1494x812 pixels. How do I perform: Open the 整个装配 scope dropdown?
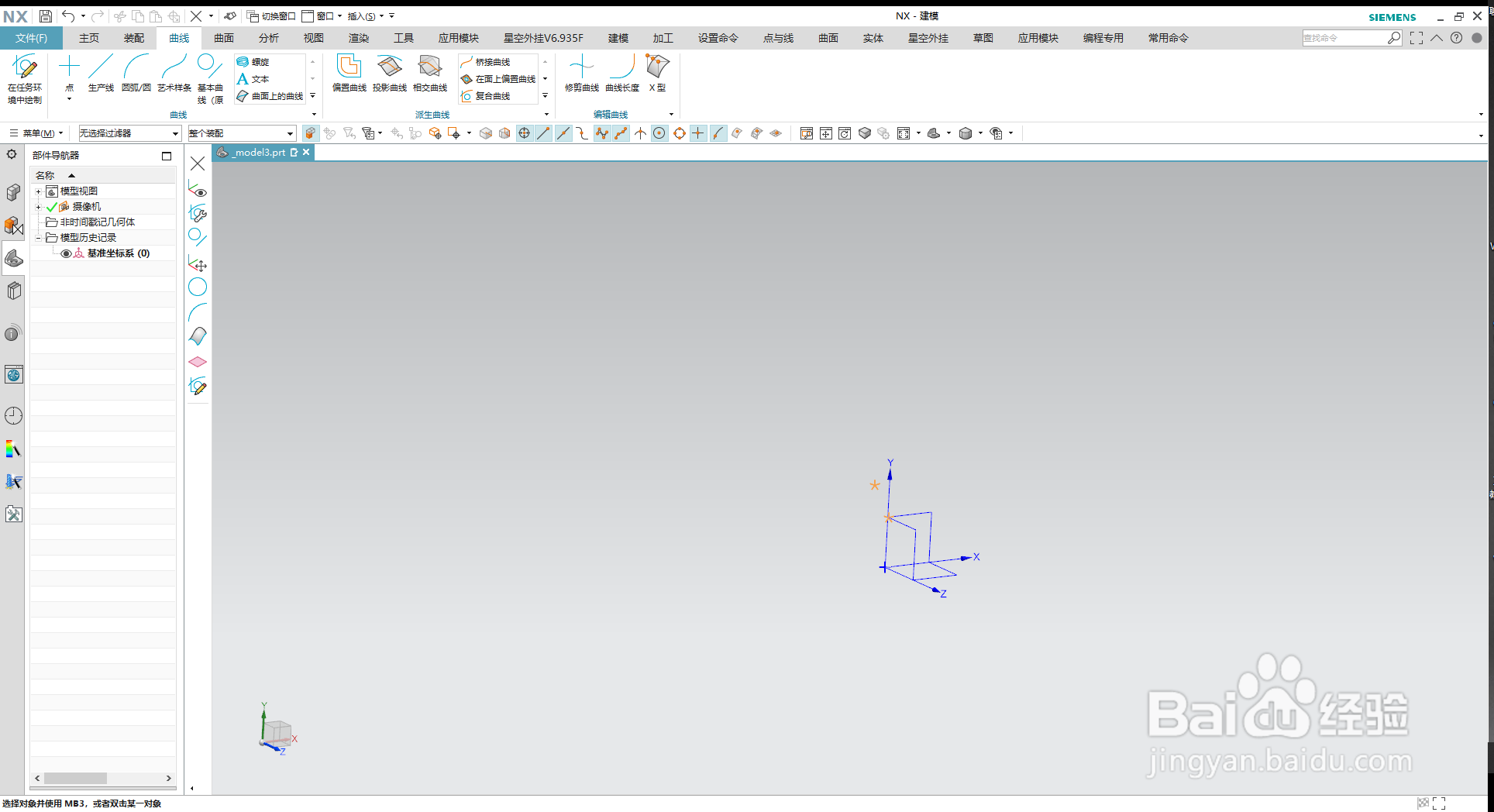click(x=242, y=133)
